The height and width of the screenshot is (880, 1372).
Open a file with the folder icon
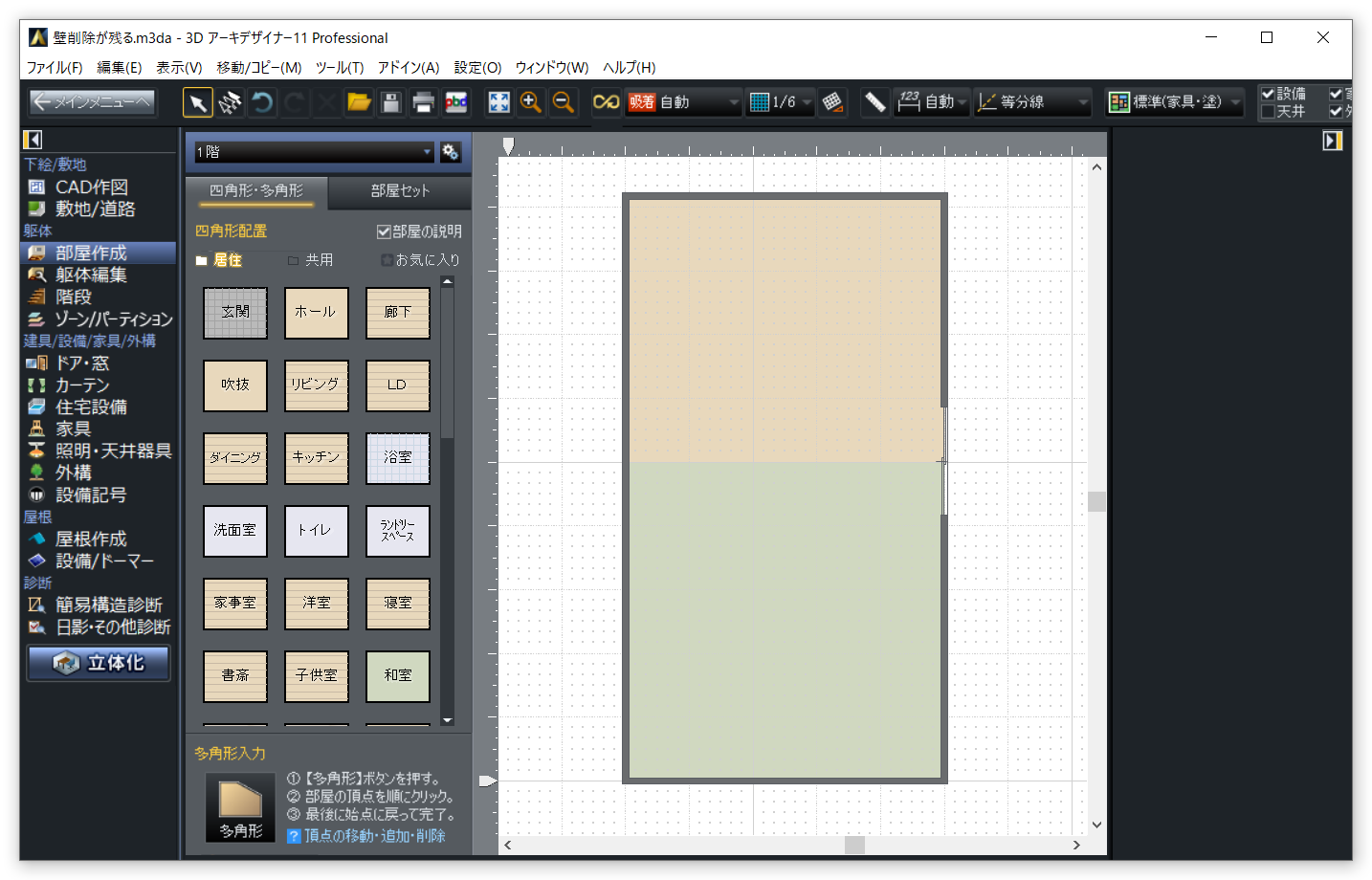(x=359, y=102)
